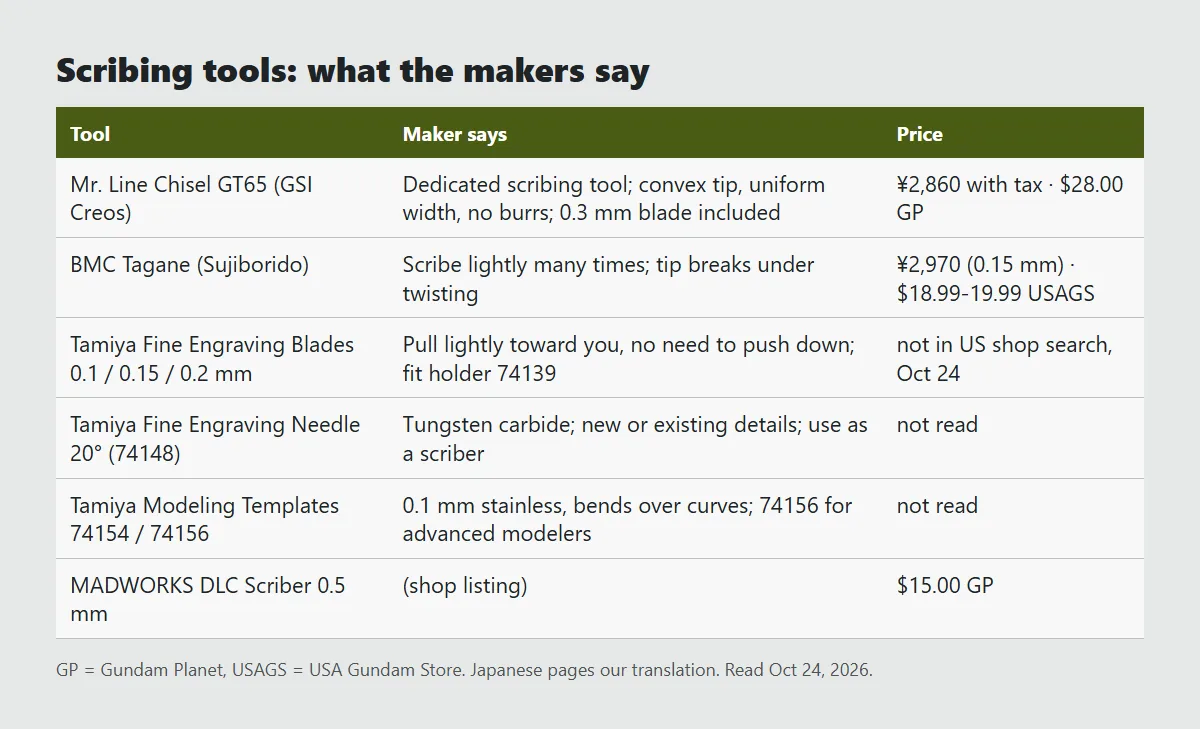Click the $15.00 GP price cell
Image resolution: width=1200 pixels, height=729 pixels.
pyautogui.click(x=945, y=585)
